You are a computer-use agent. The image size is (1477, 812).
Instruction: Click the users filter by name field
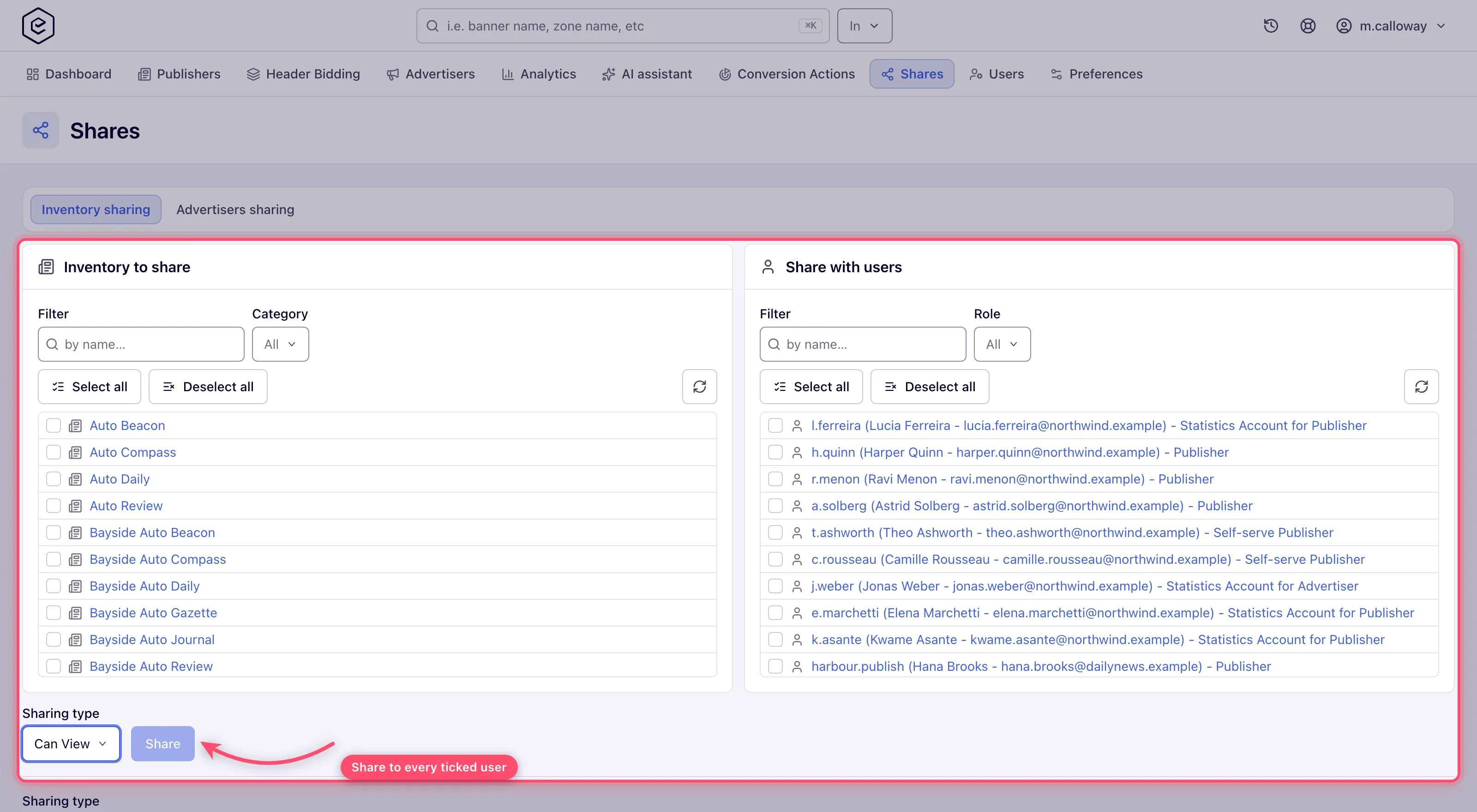click(862, 344)
